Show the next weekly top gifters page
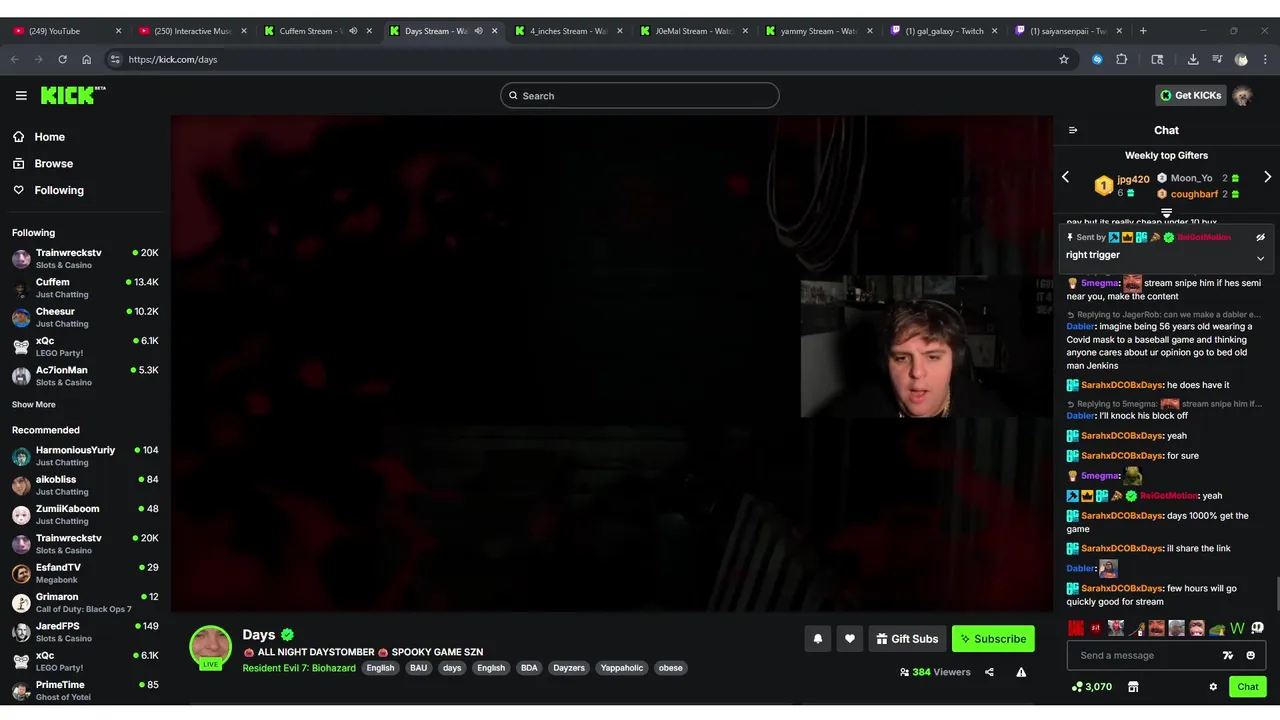This screenshot has width=1280, height=720. tap(1267, 177)
